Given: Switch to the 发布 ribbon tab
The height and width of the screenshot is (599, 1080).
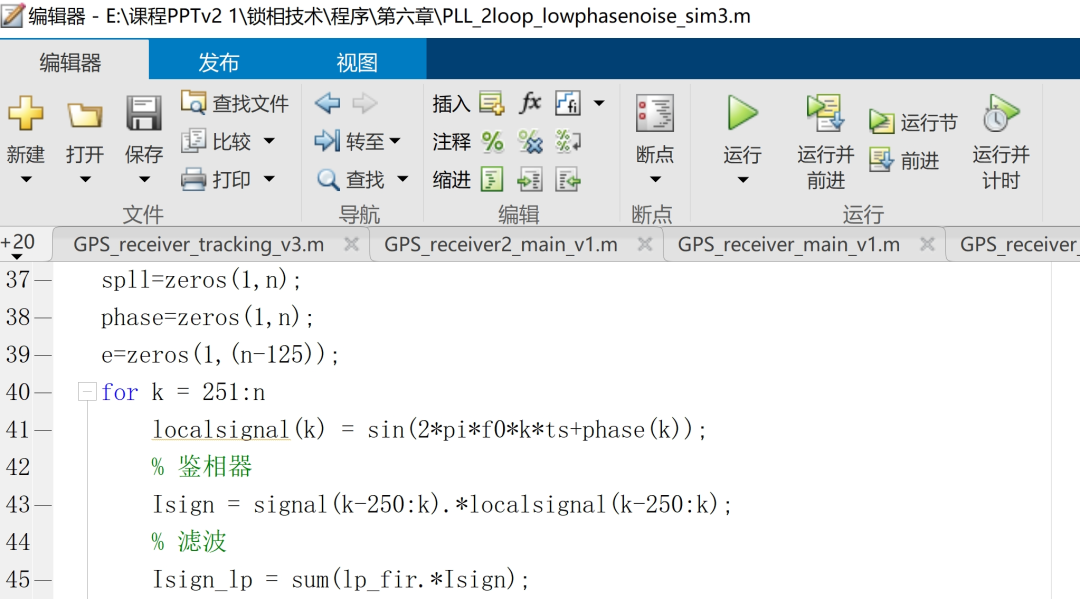Looking at the screenshot, I should pos(218,62).
